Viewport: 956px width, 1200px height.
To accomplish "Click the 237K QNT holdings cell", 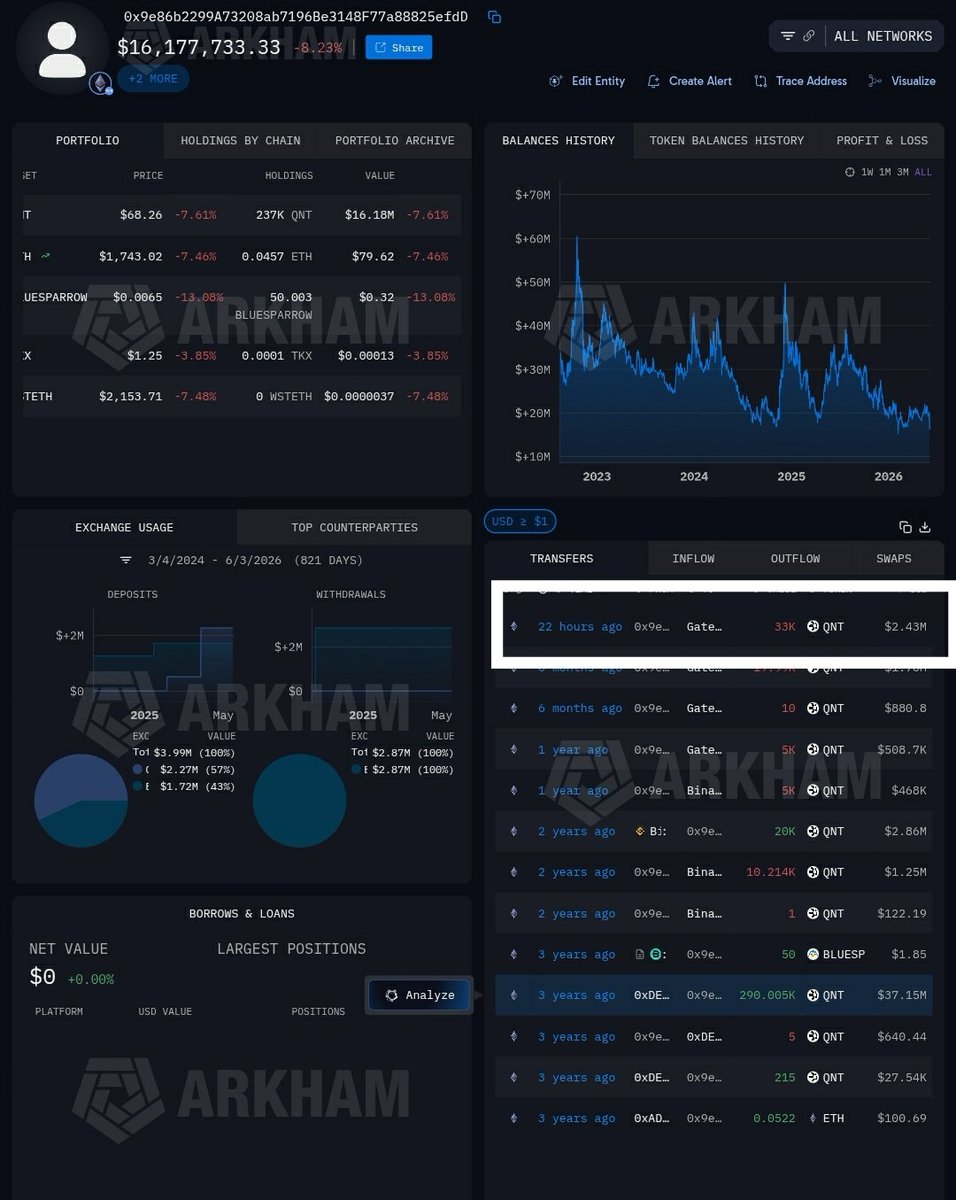I will [284, 215].
